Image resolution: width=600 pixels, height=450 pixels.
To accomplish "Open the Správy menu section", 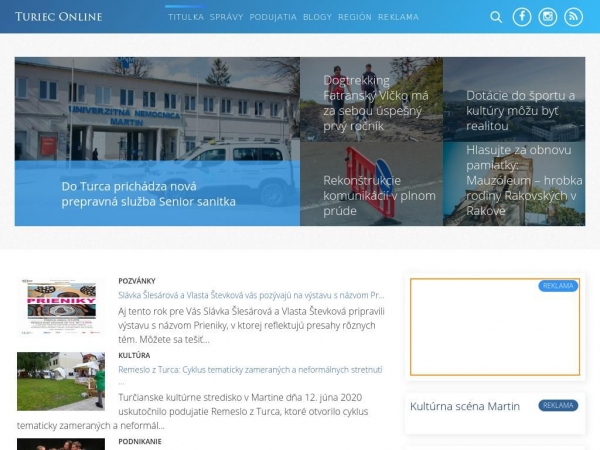I will click(226, 17).
